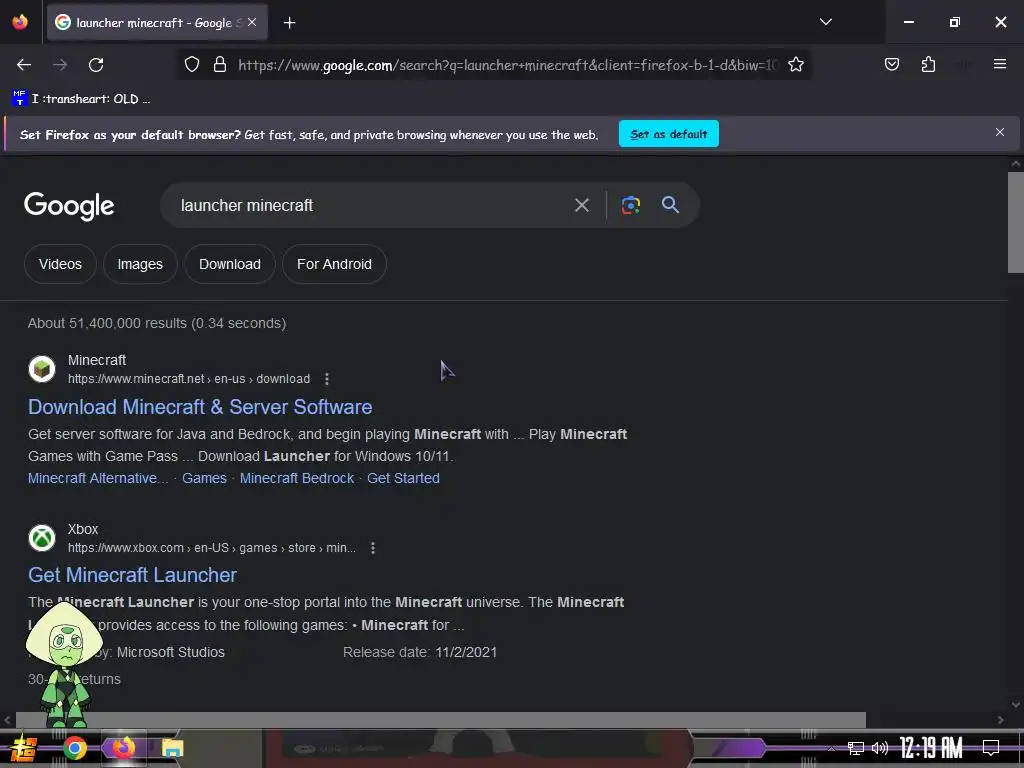This screenshot has width=1024, height=768.
Task: Clear the search box text
Action: pos(581,205)
